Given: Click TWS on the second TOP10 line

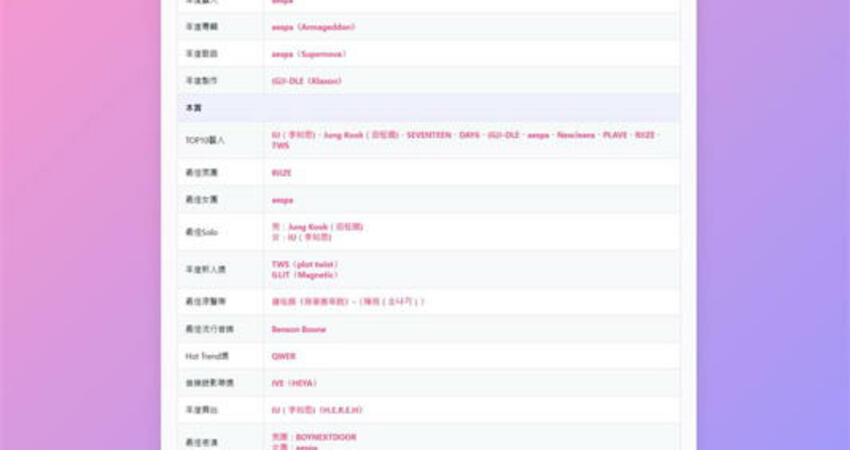Looking at the screenshot, I should (x=280, y=145).
